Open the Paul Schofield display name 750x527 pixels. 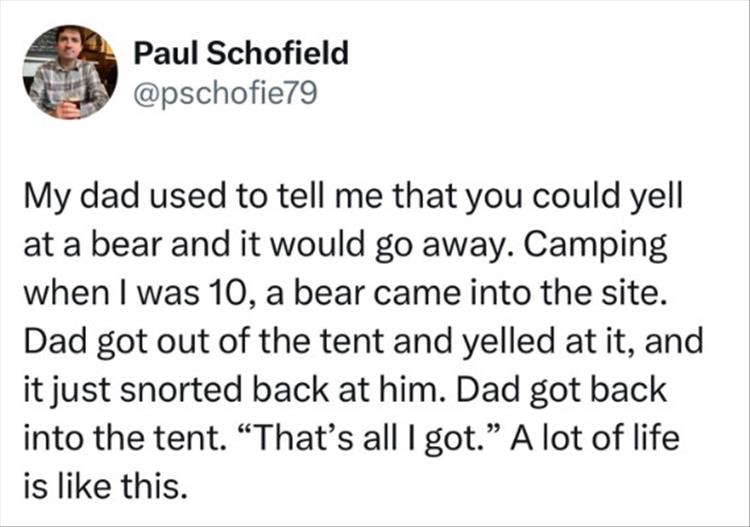point(240,53)
